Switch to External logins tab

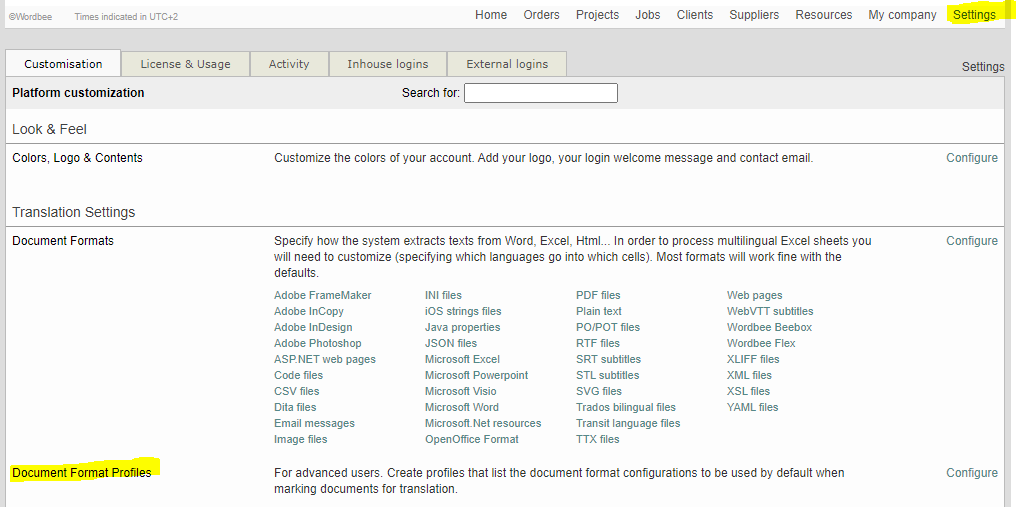[507, 64]
